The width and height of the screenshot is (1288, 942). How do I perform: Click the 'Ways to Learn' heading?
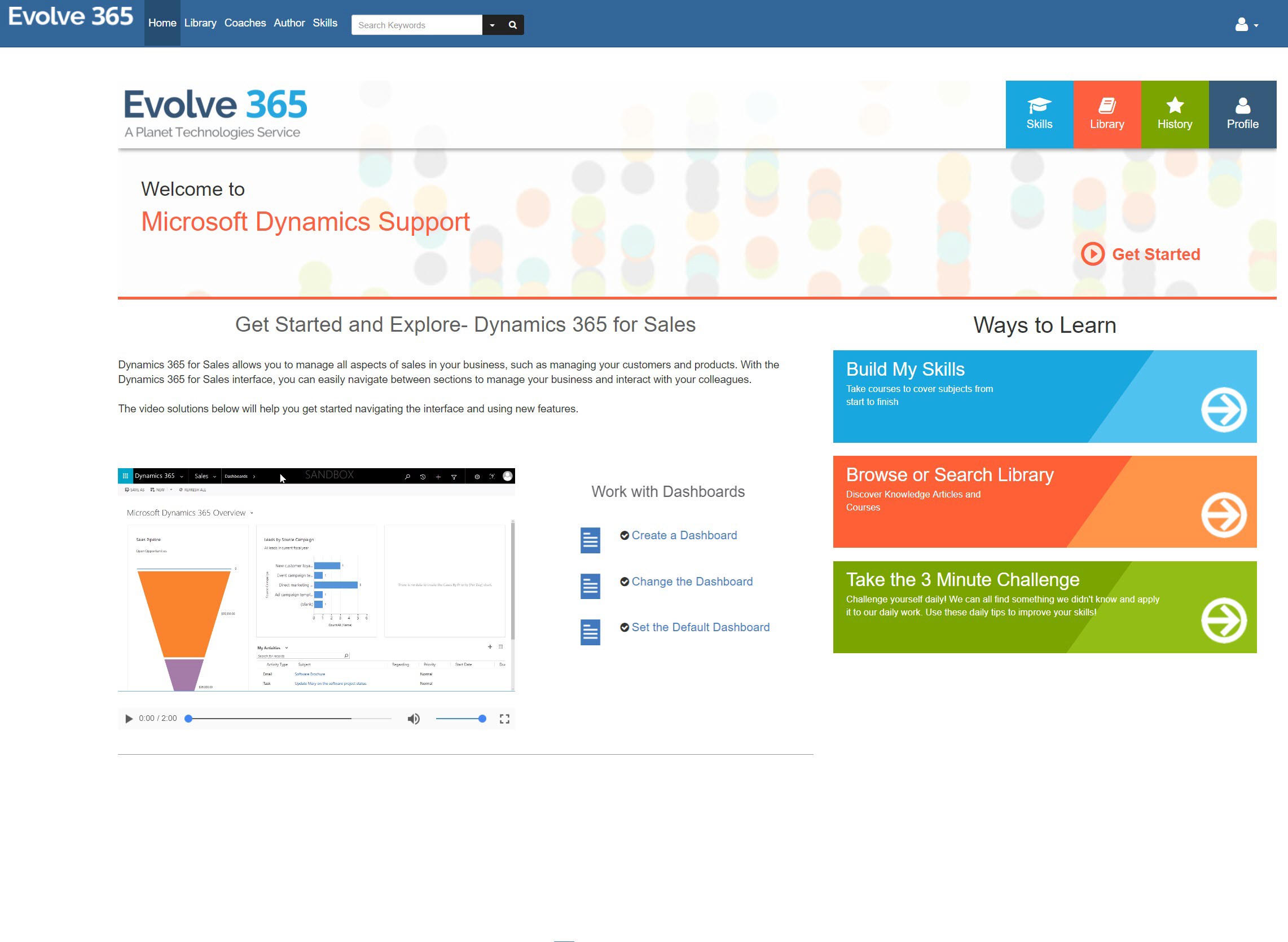pyautogui.click(x=1044, y=325)
